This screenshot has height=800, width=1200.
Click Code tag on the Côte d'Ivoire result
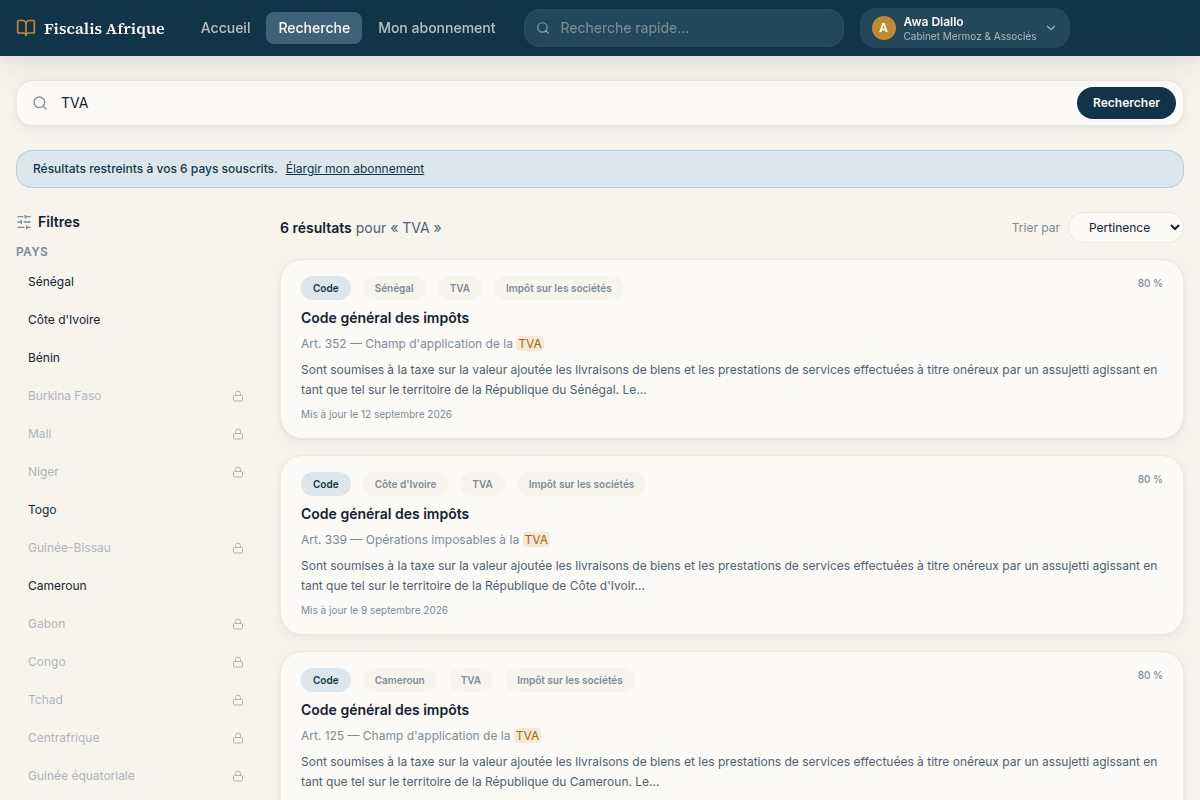click(326, 484)
